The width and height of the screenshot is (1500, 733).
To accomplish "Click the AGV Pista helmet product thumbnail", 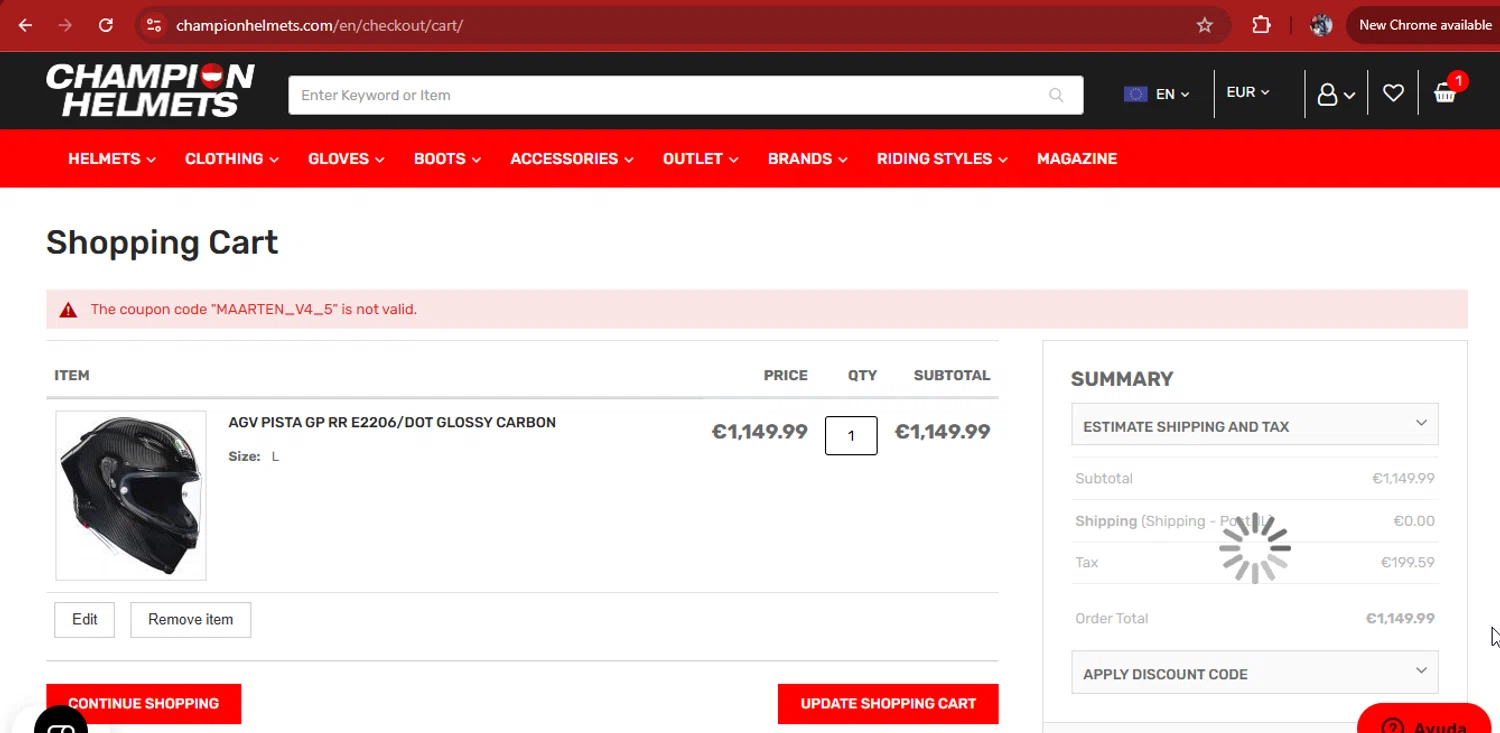I will click(131, 495).
